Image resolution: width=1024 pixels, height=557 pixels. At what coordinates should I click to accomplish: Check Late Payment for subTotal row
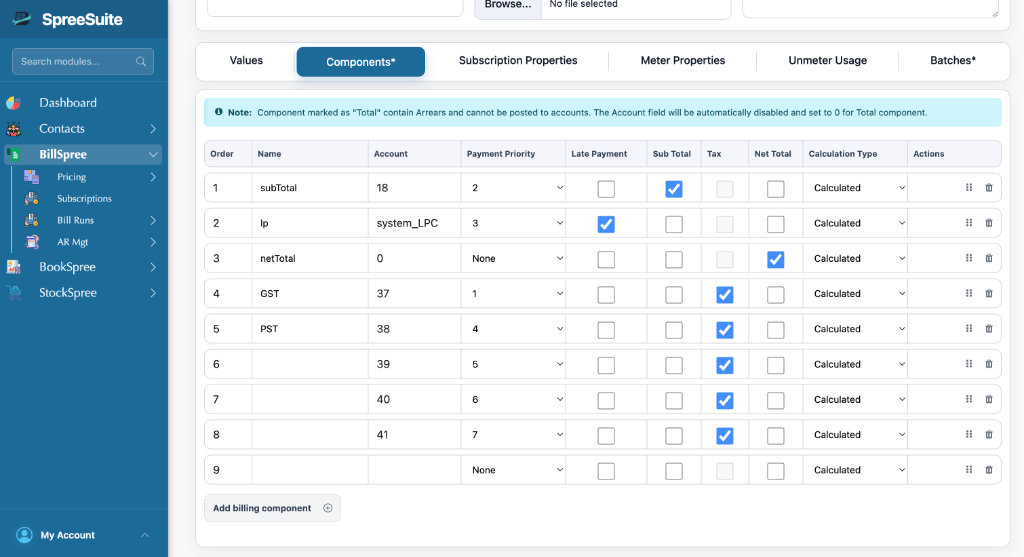point(605,189)
